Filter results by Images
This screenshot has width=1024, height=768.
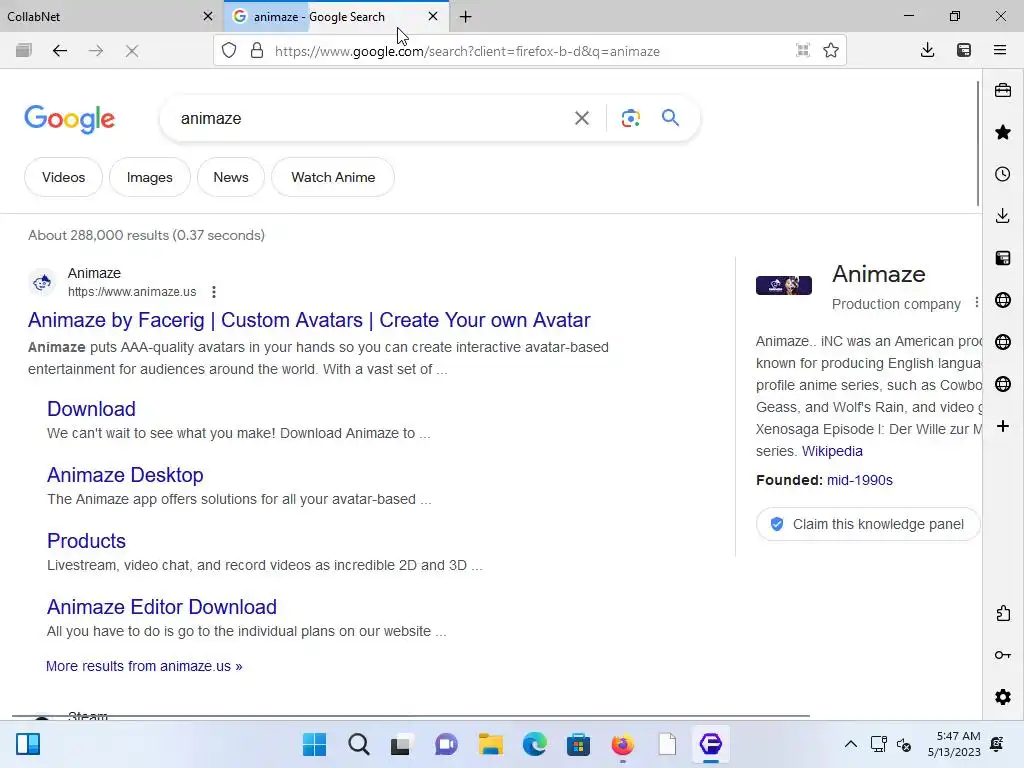coord(150,177)
